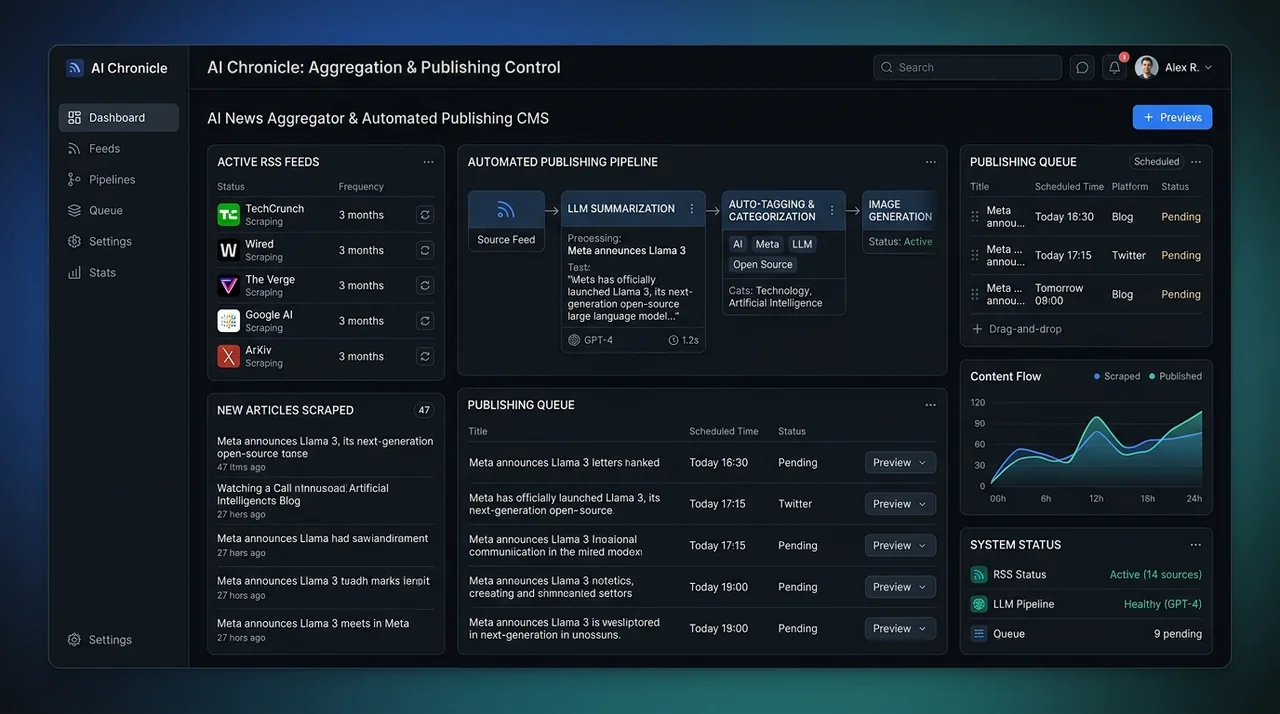Viewport: 1280px width, 714px height.
Task: Click the bottom Settings gear icon
Action: coord(74,640)
